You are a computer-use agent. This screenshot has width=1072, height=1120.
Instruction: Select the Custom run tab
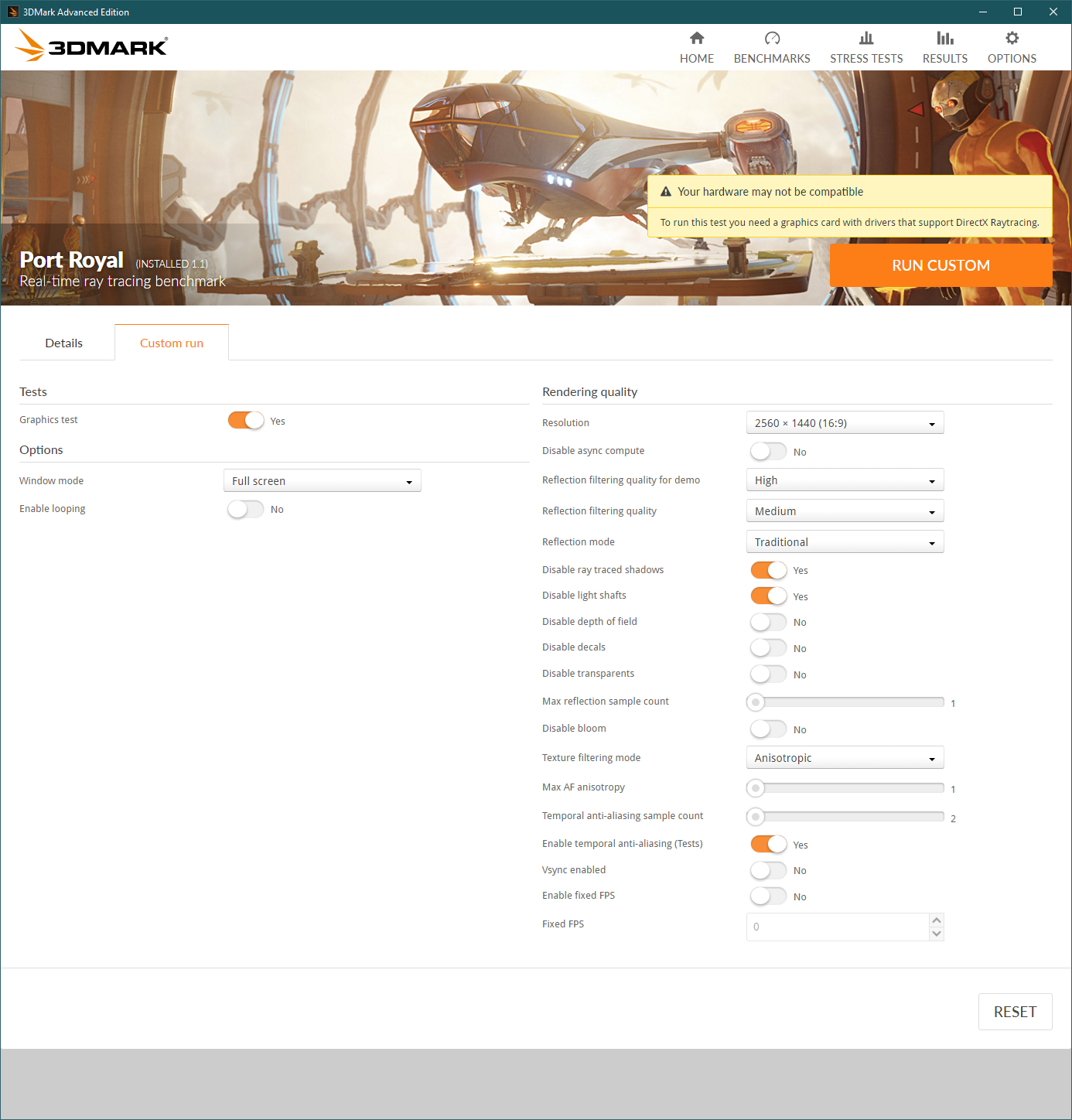pyautogui.click(x=171, y=343)
